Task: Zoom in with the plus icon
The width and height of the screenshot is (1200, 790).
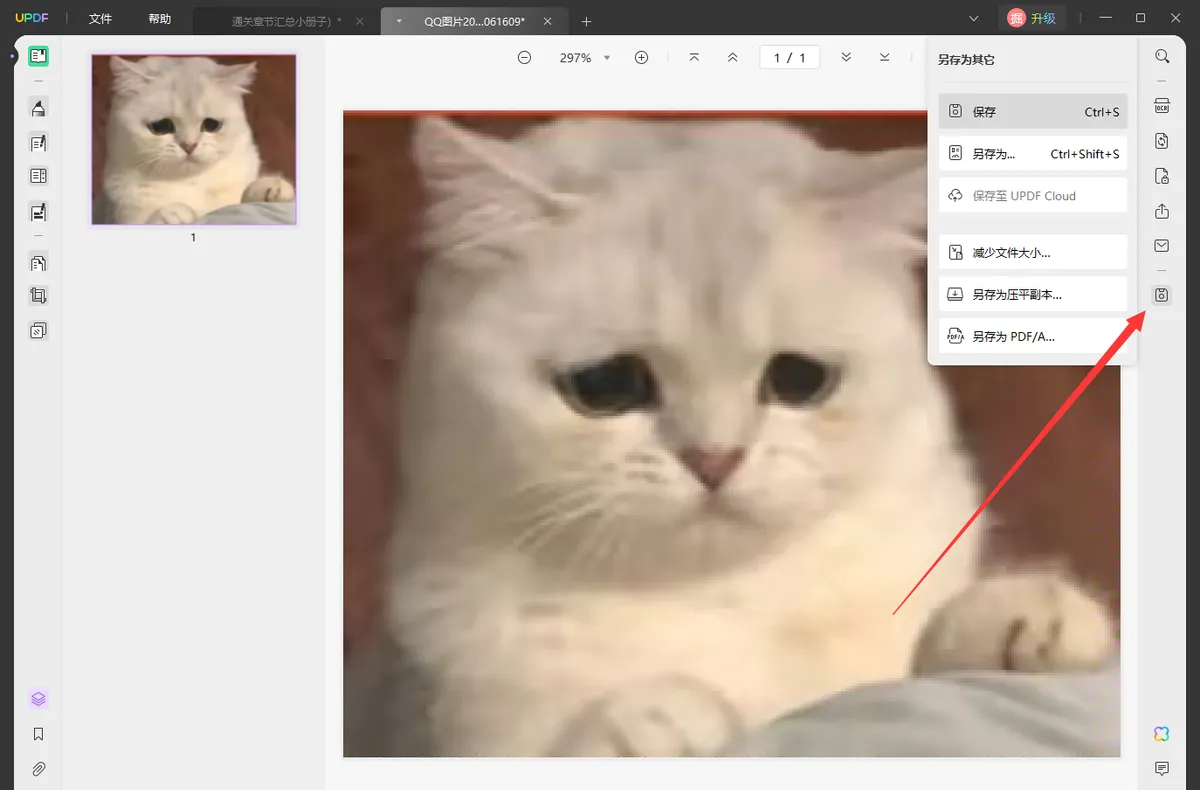Action: [642, 58]
